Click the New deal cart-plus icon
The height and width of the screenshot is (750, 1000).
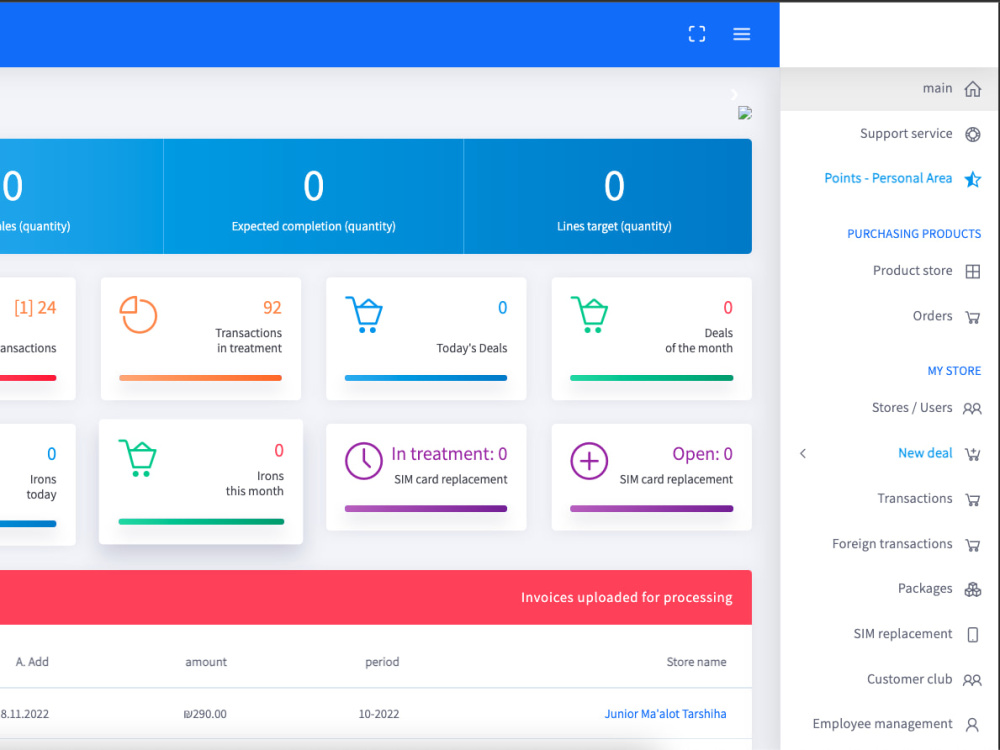972,454
